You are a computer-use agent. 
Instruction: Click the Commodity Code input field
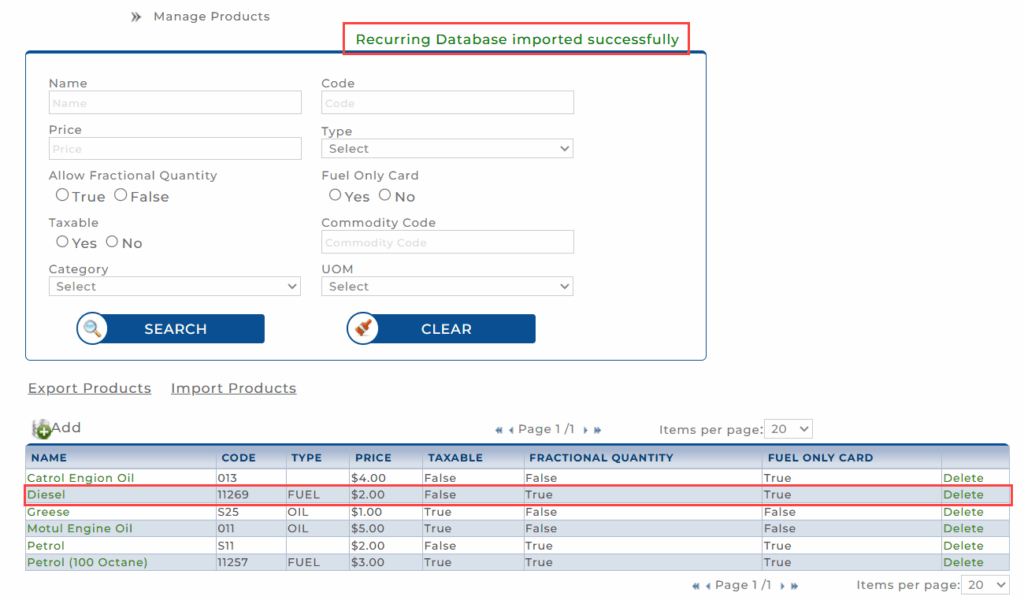(x=447, y=243)
